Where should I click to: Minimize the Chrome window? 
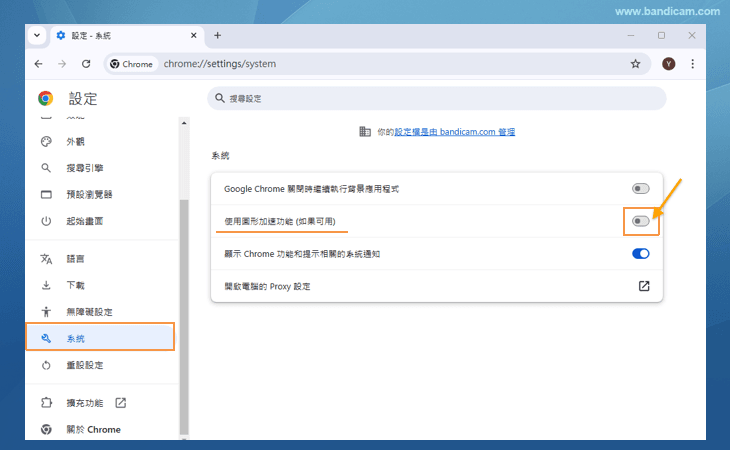coord(631,35)
